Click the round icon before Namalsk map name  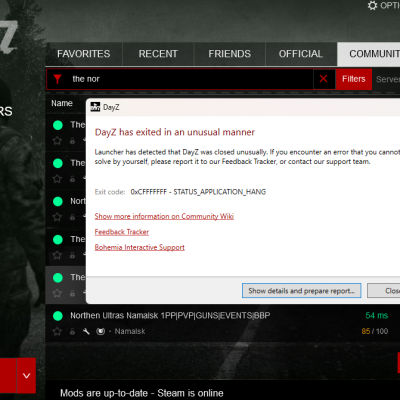[101, 331]
